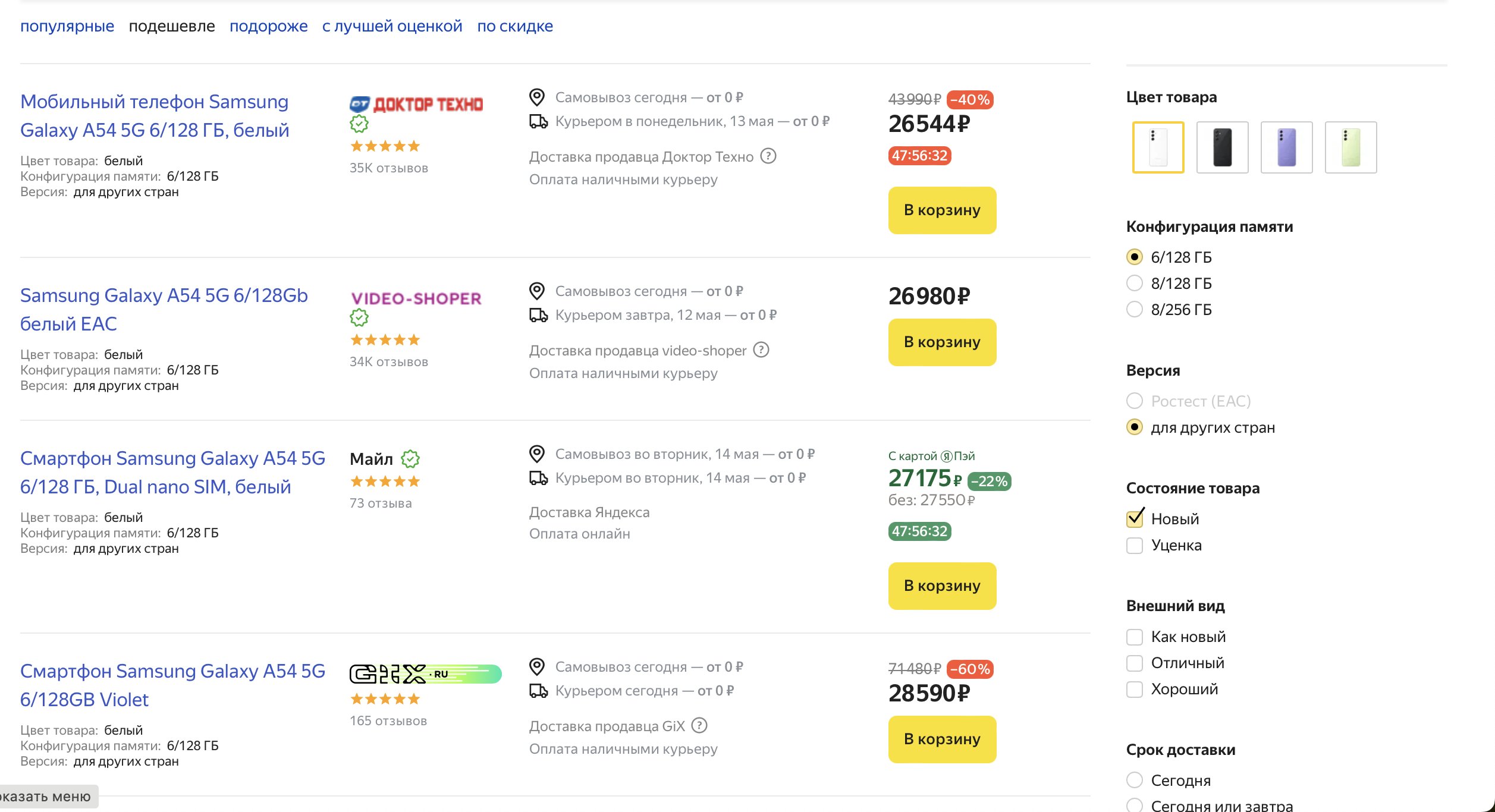
Task: Click verified badge under VIDEO-SHOPER
Action: point(359,318)
